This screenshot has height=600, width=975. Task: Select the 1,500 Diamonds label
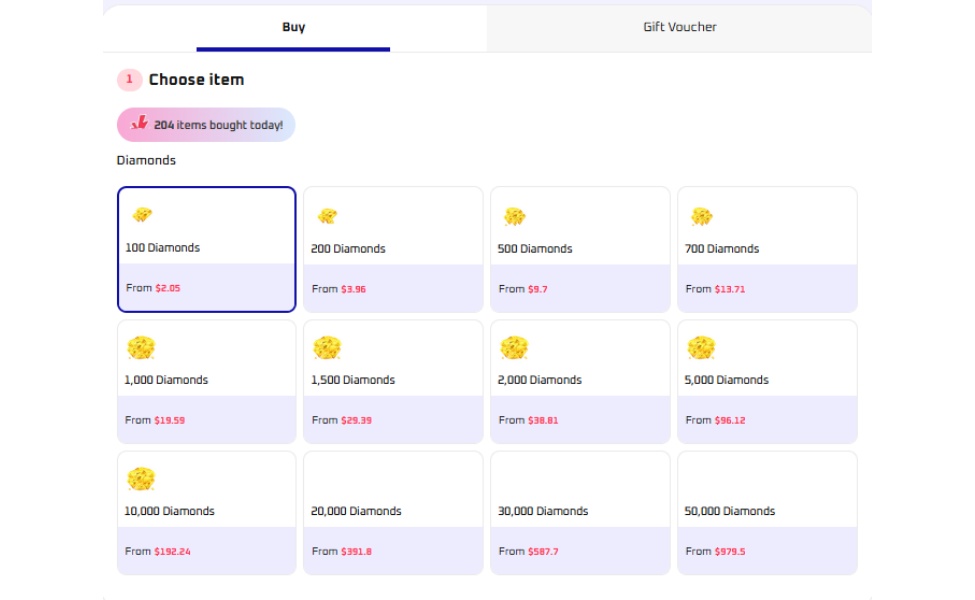353,380
